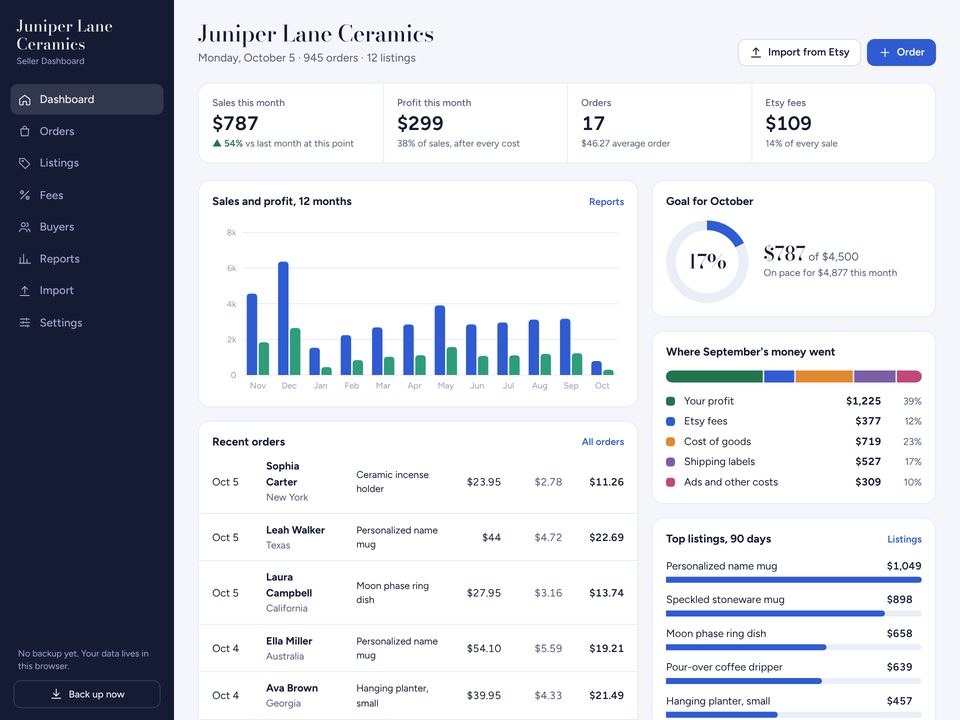Screen dimensions: 960x720
Task: Click the green up-triangle next to 54%
Action: click(217, 143)
